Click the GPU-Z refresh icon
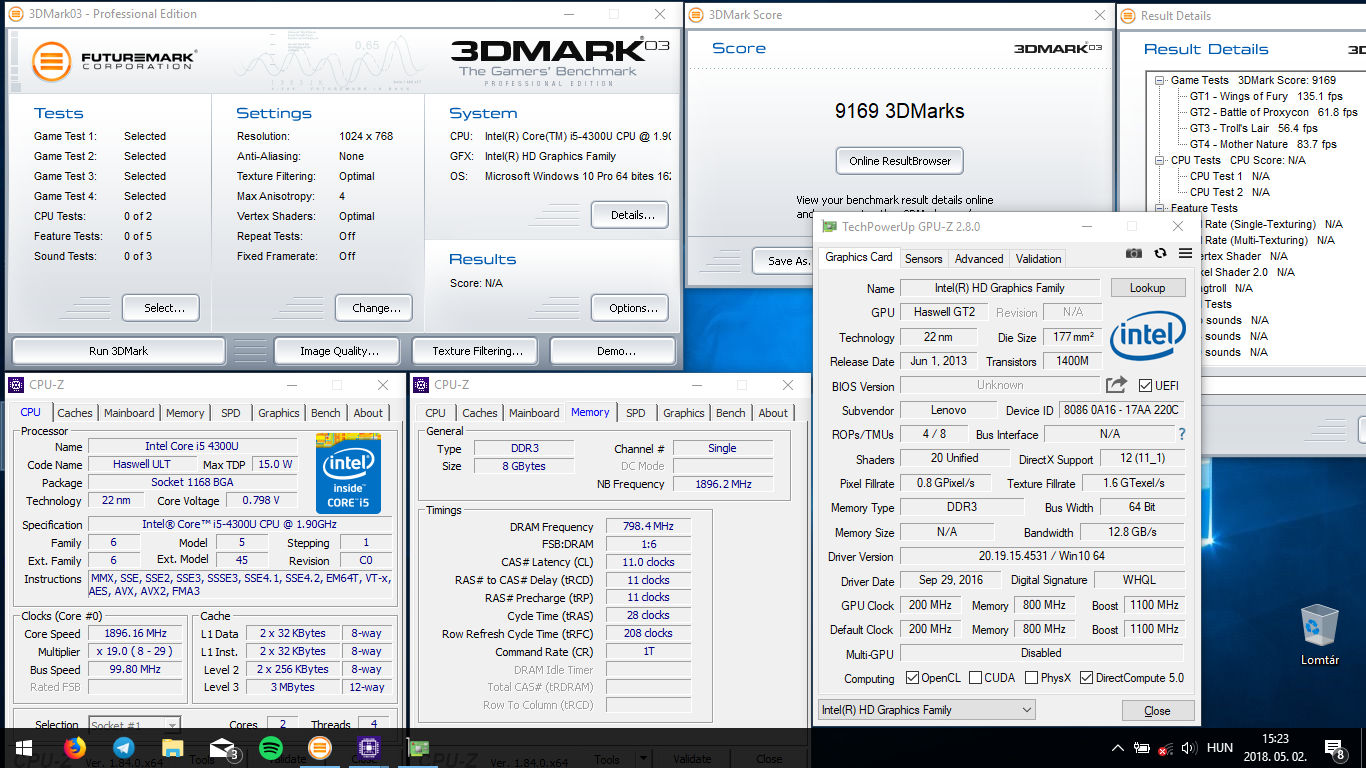Viewport: 1366px width, 768px height. click(1160, 254)
